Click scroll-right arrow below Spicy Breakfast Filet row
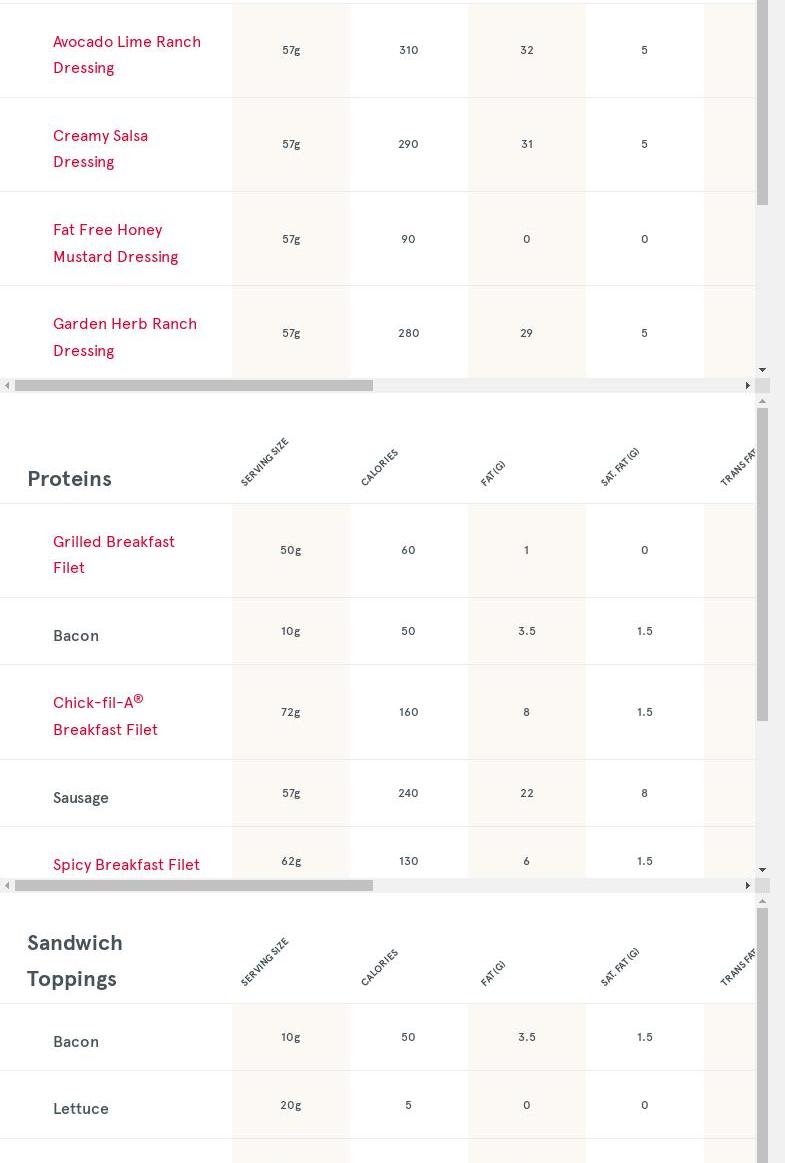Viewport: 785px width, 1163px height. coord(748,885)
